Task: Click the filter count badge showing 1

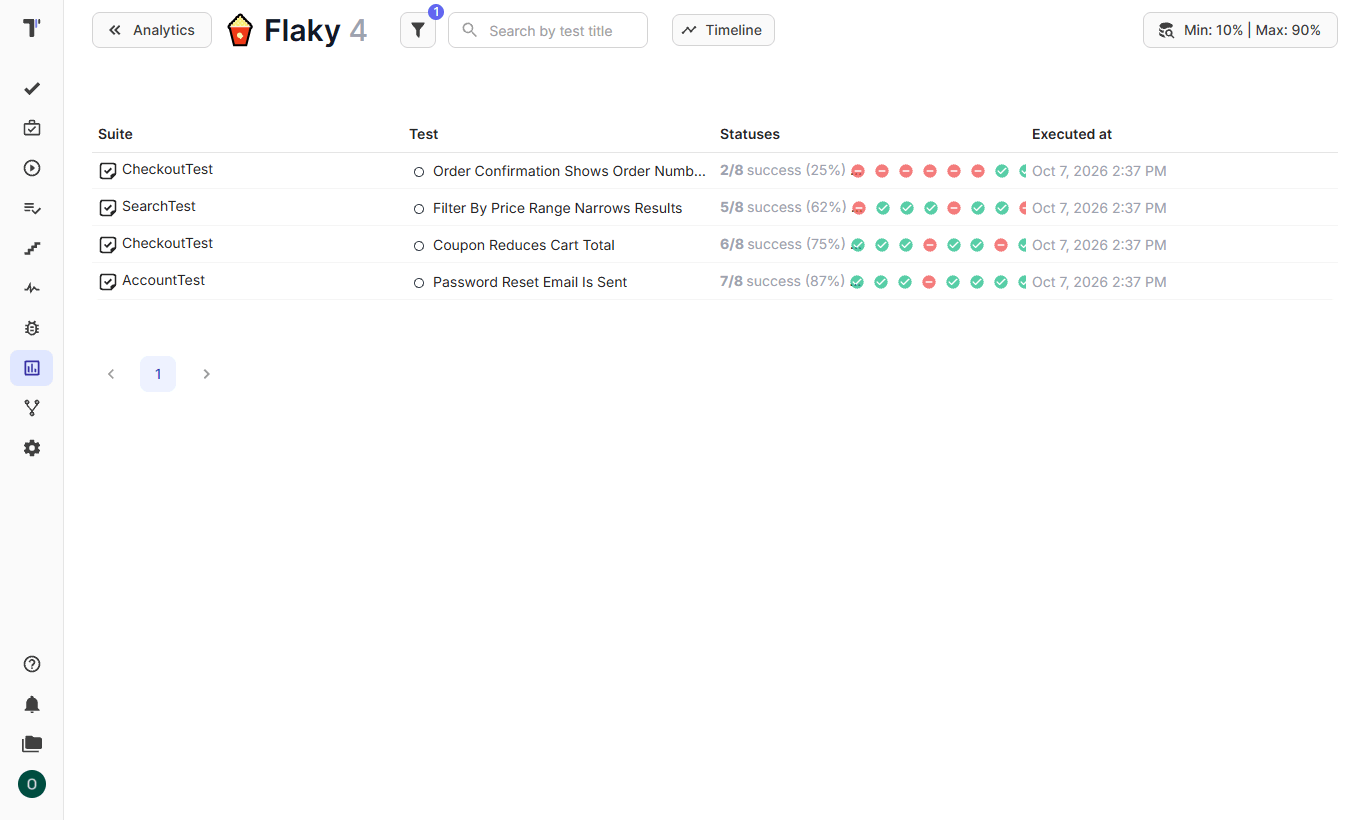Action: 436,12
